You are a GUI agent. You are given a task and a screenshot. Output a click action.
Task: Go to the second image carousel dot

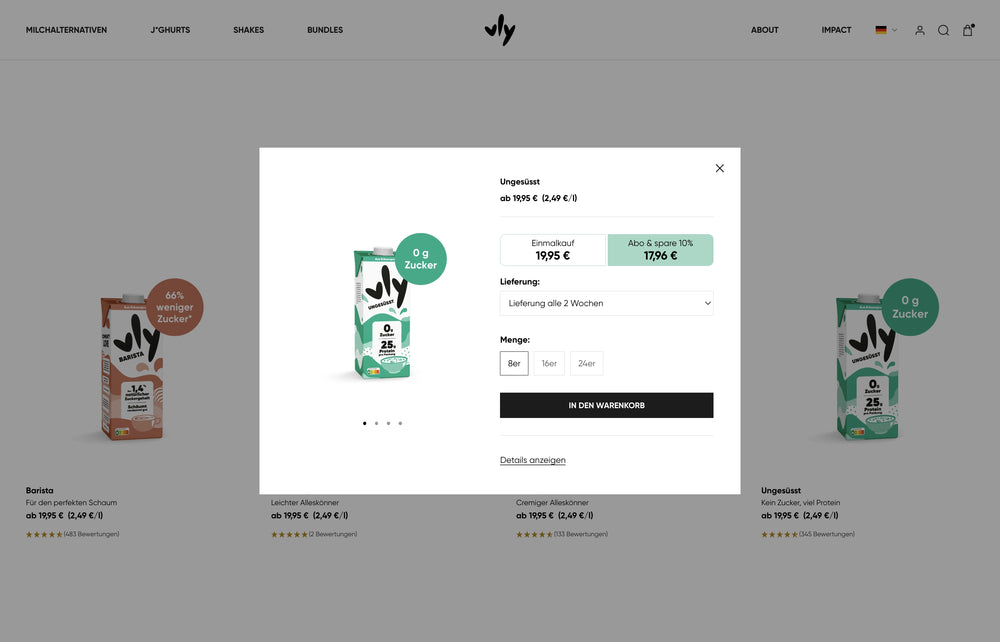pos(376,423)
